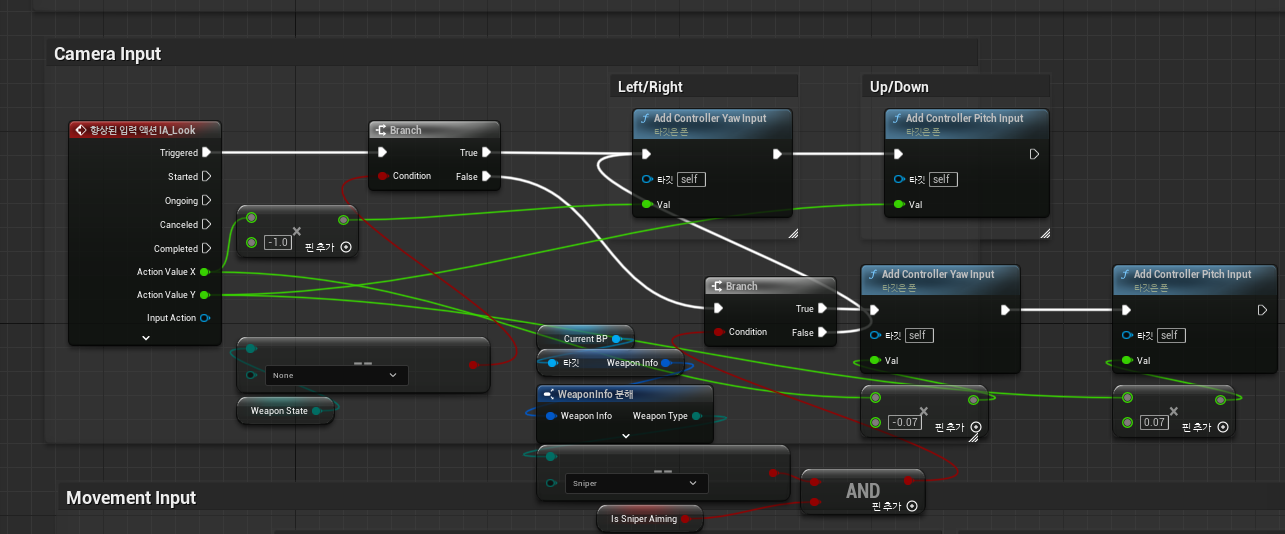Screen dimensions: 1285x534
Task: Click the Weapon Info input pin on break node
Action: pos(550,416)
